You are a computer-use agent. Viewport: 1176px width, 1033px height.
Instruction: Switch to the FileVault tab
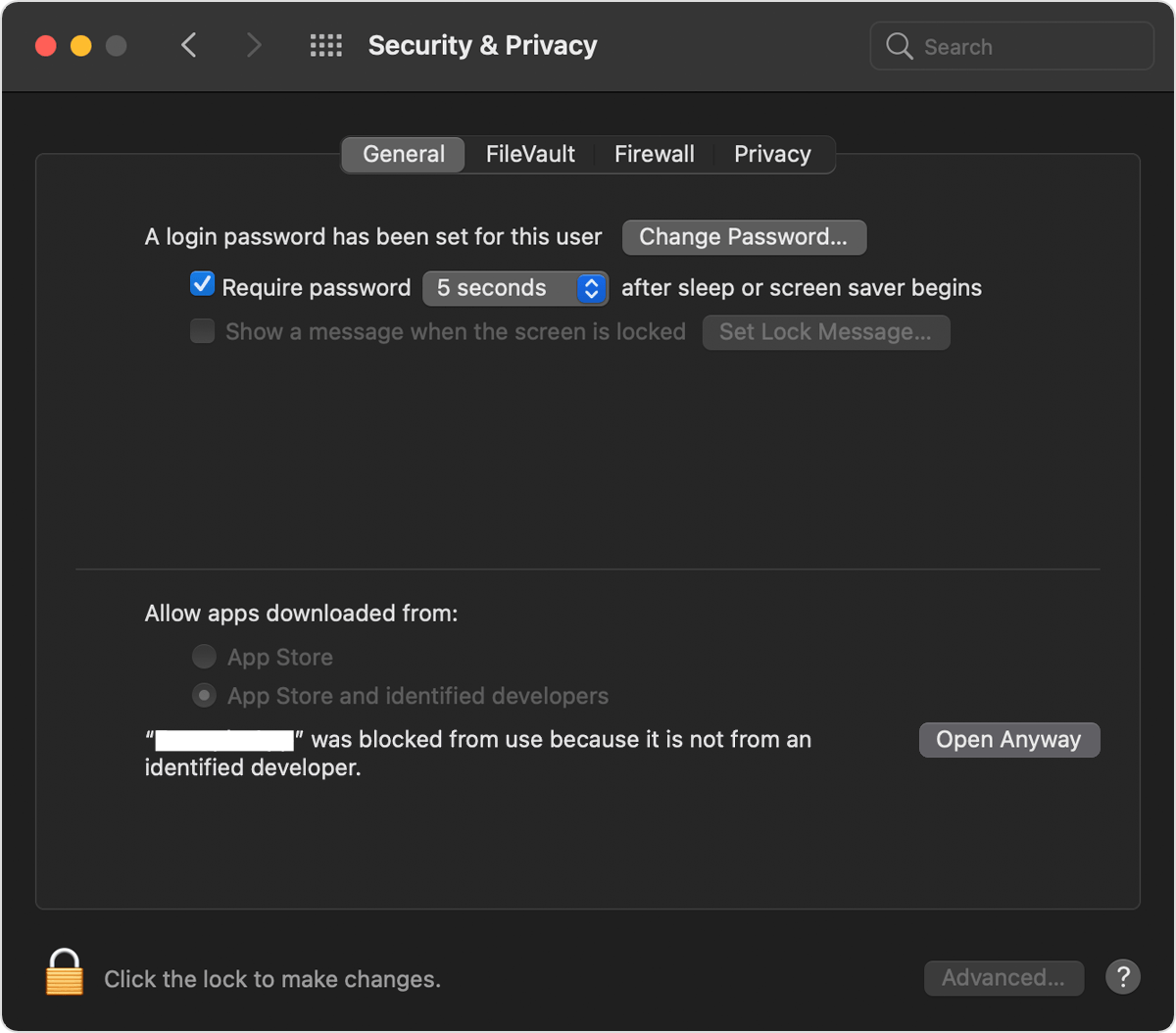(529, 154)
